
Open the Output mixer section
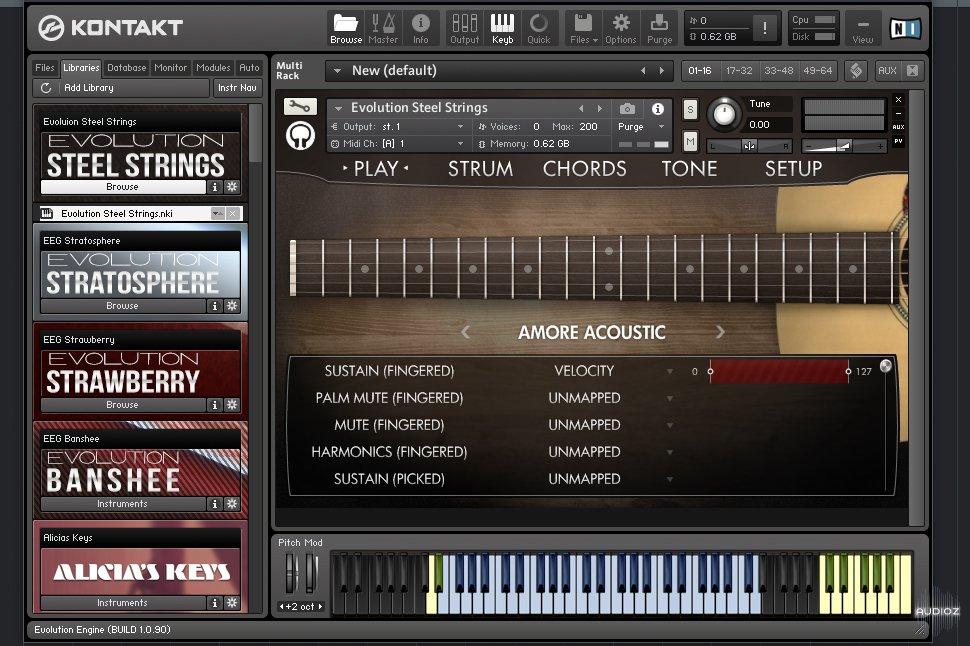coord(465,28)
